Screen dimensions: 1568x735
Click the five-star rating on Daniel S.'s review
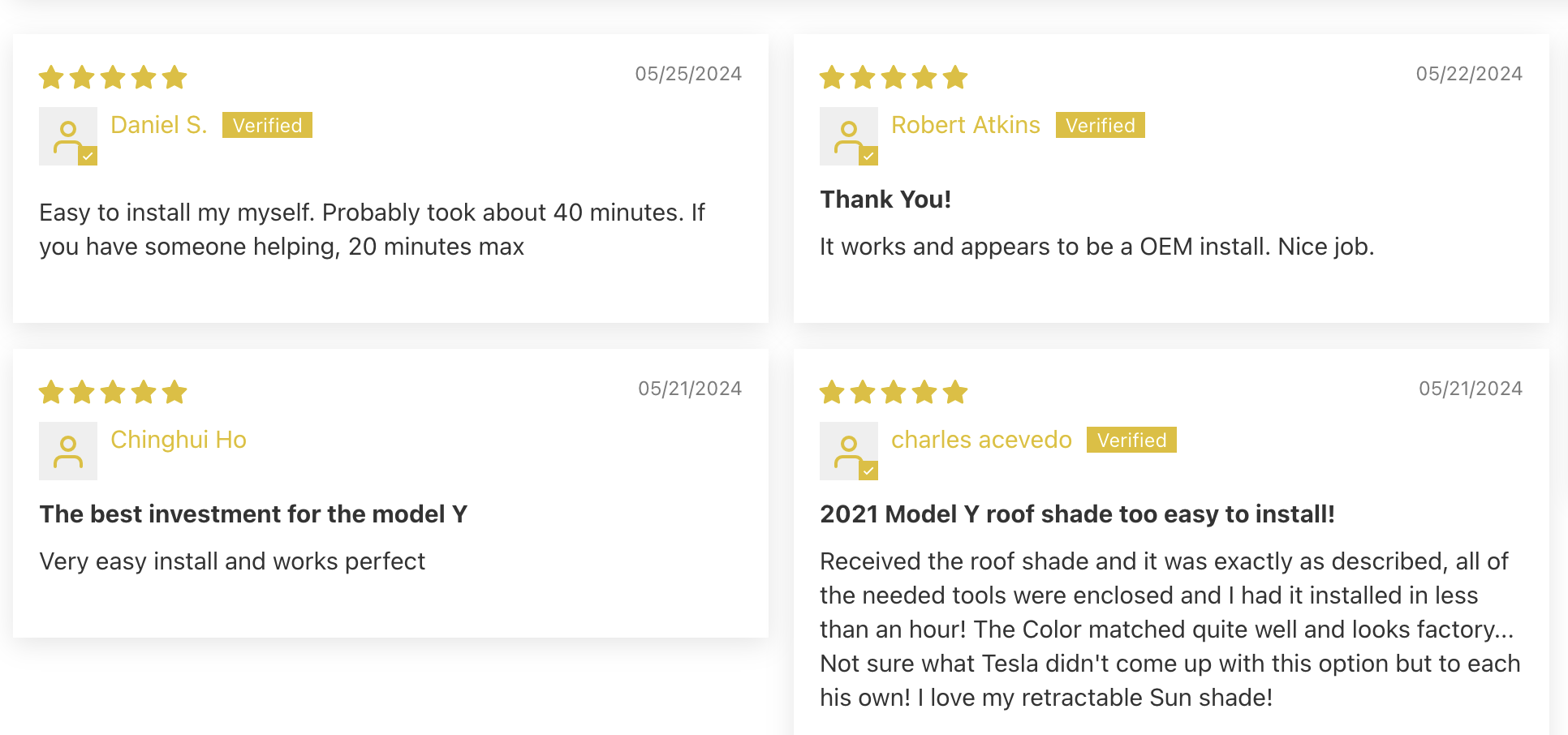tap(113, 77)
